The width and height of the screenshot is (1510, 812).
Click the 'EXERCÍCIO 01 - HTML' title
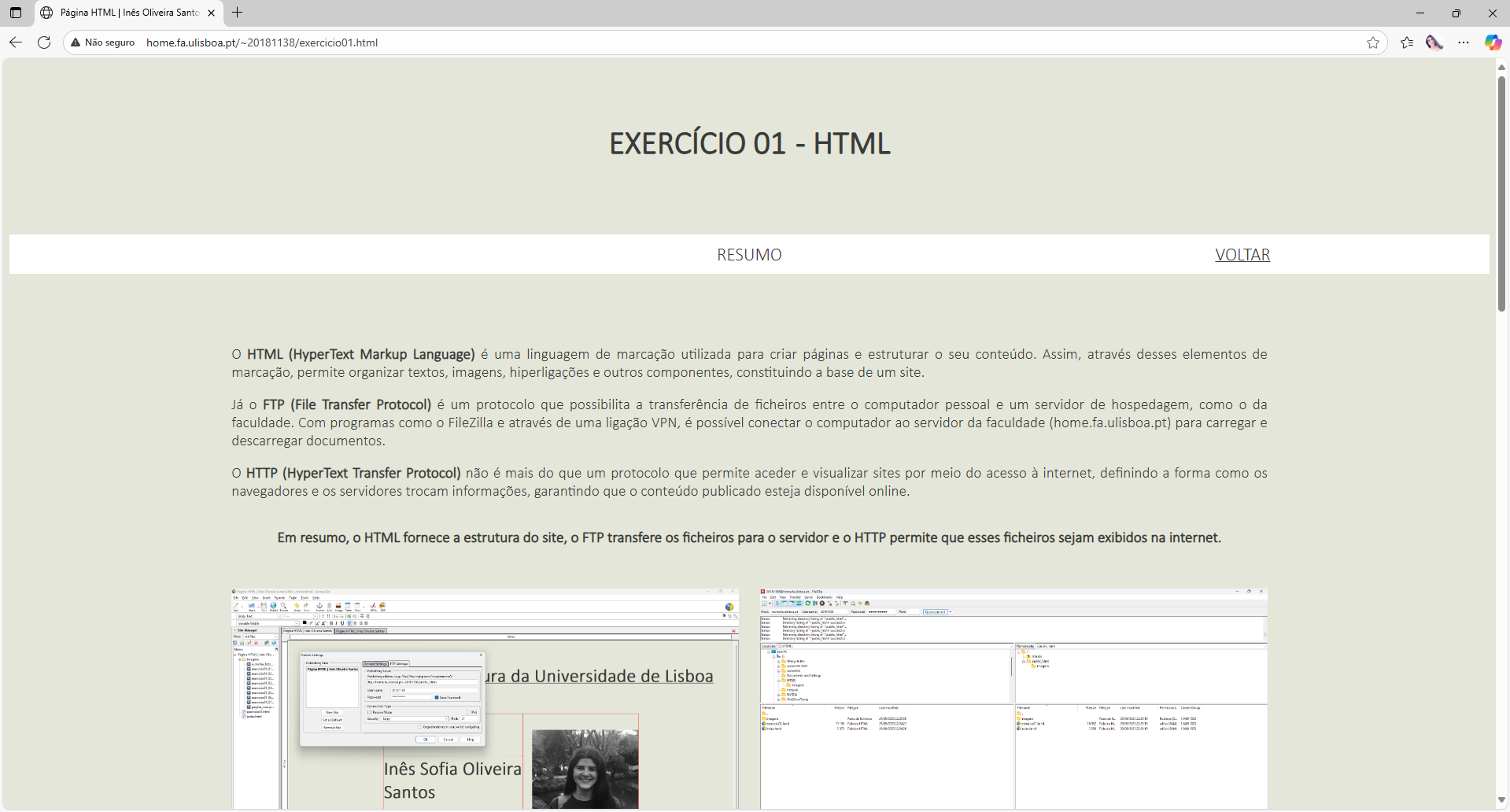[x=750, y=144]
